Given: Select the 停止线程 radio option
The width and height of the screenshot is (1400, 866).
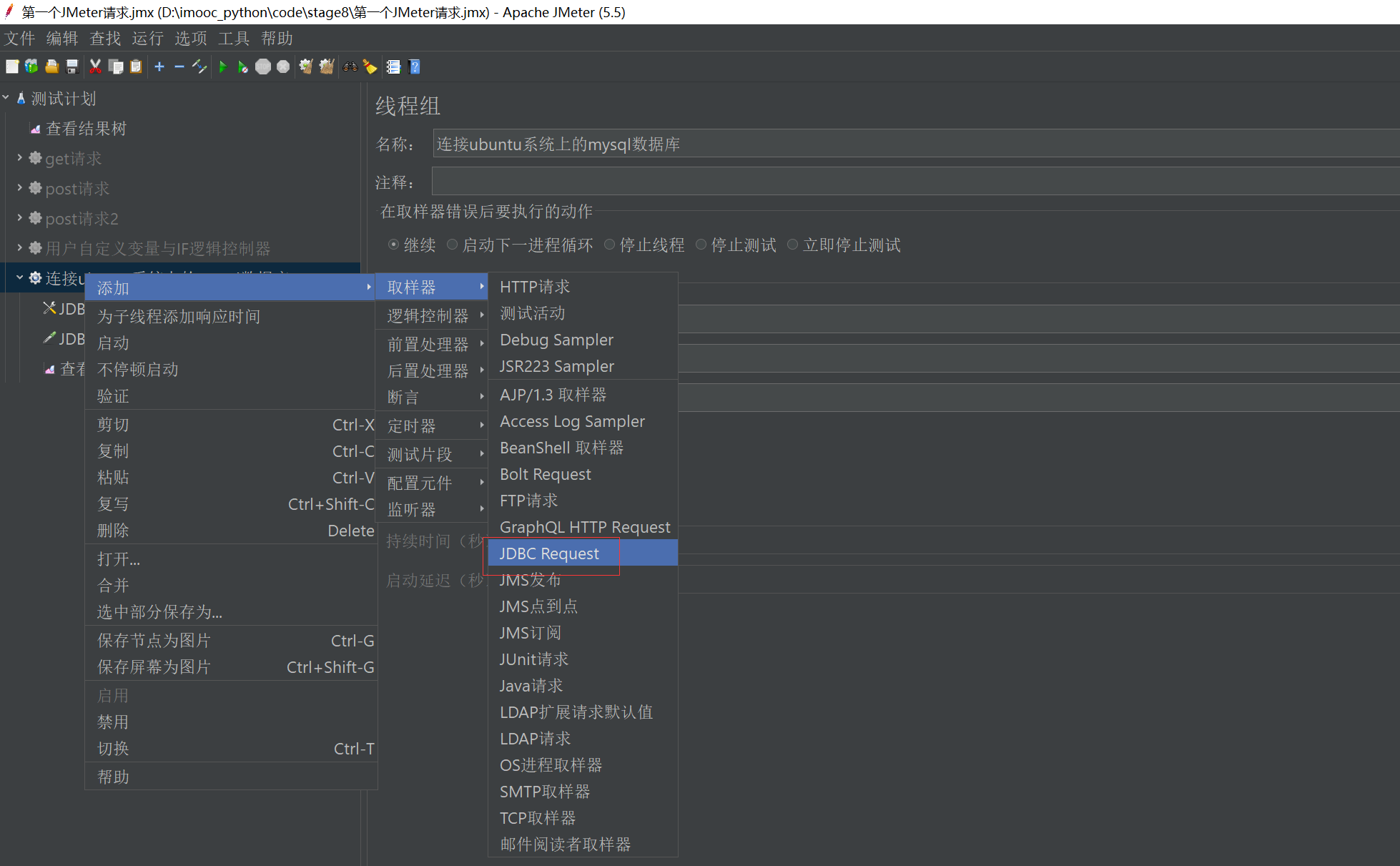Looking at the screenshot, I should click(609, 245).
